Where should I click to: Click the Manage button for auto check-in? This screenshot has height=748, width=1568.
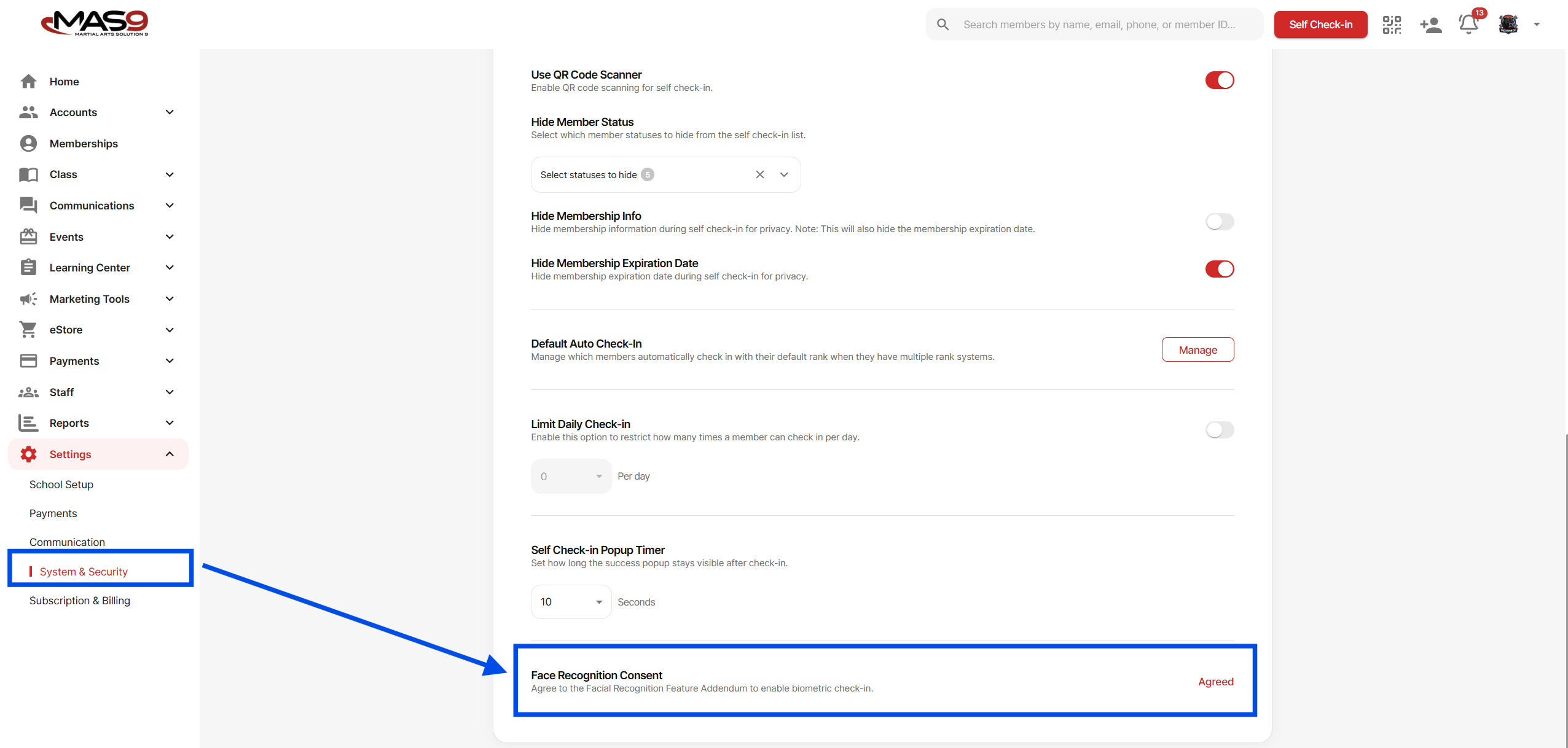[1198, 350]
